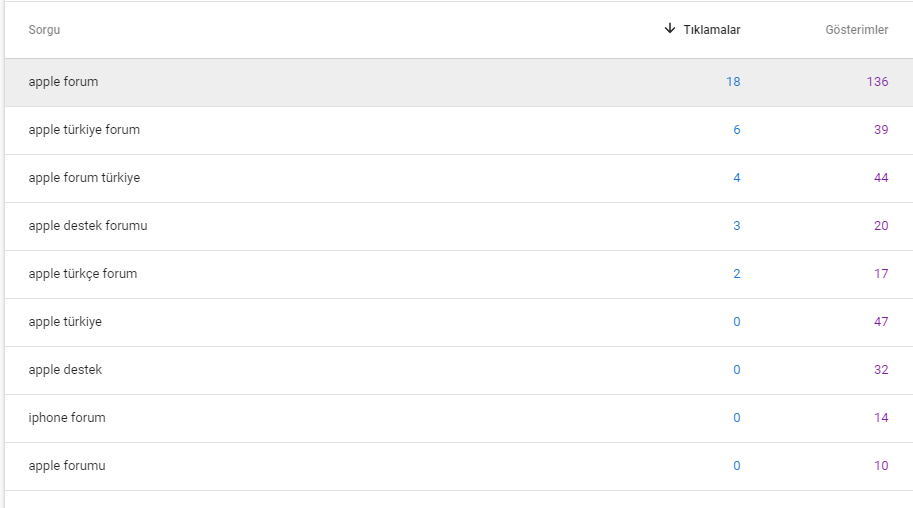
Task: Sort by Tıklamalar column header
Action: [x=712, y=30]
